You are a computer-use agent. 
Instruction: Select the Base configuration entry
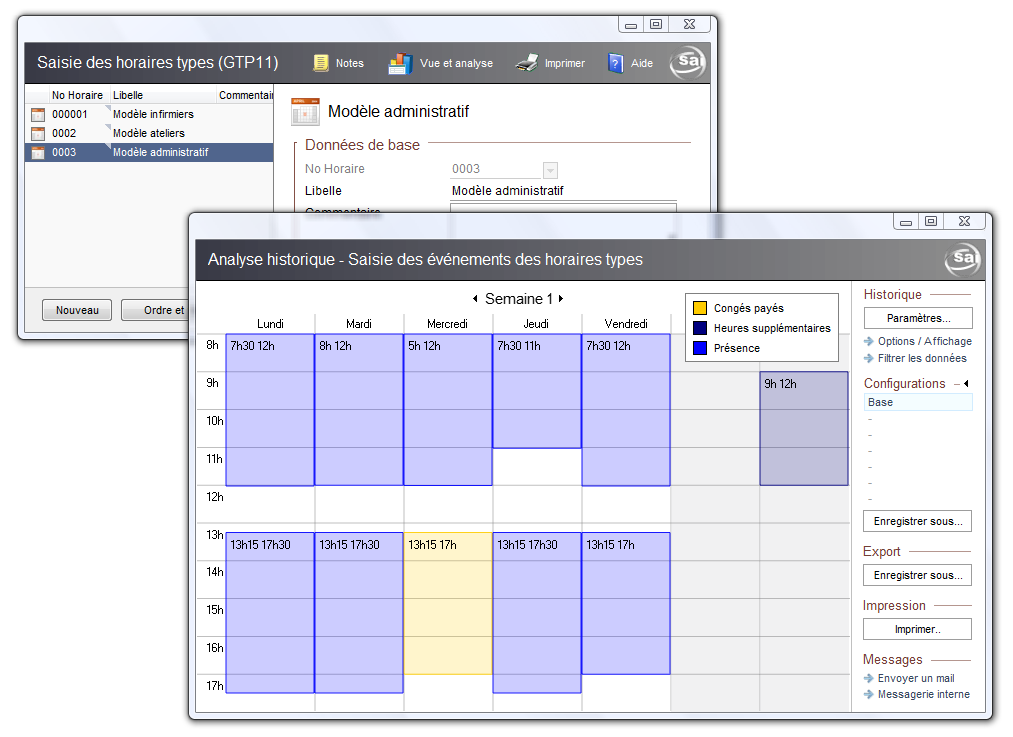click(917, 402)
